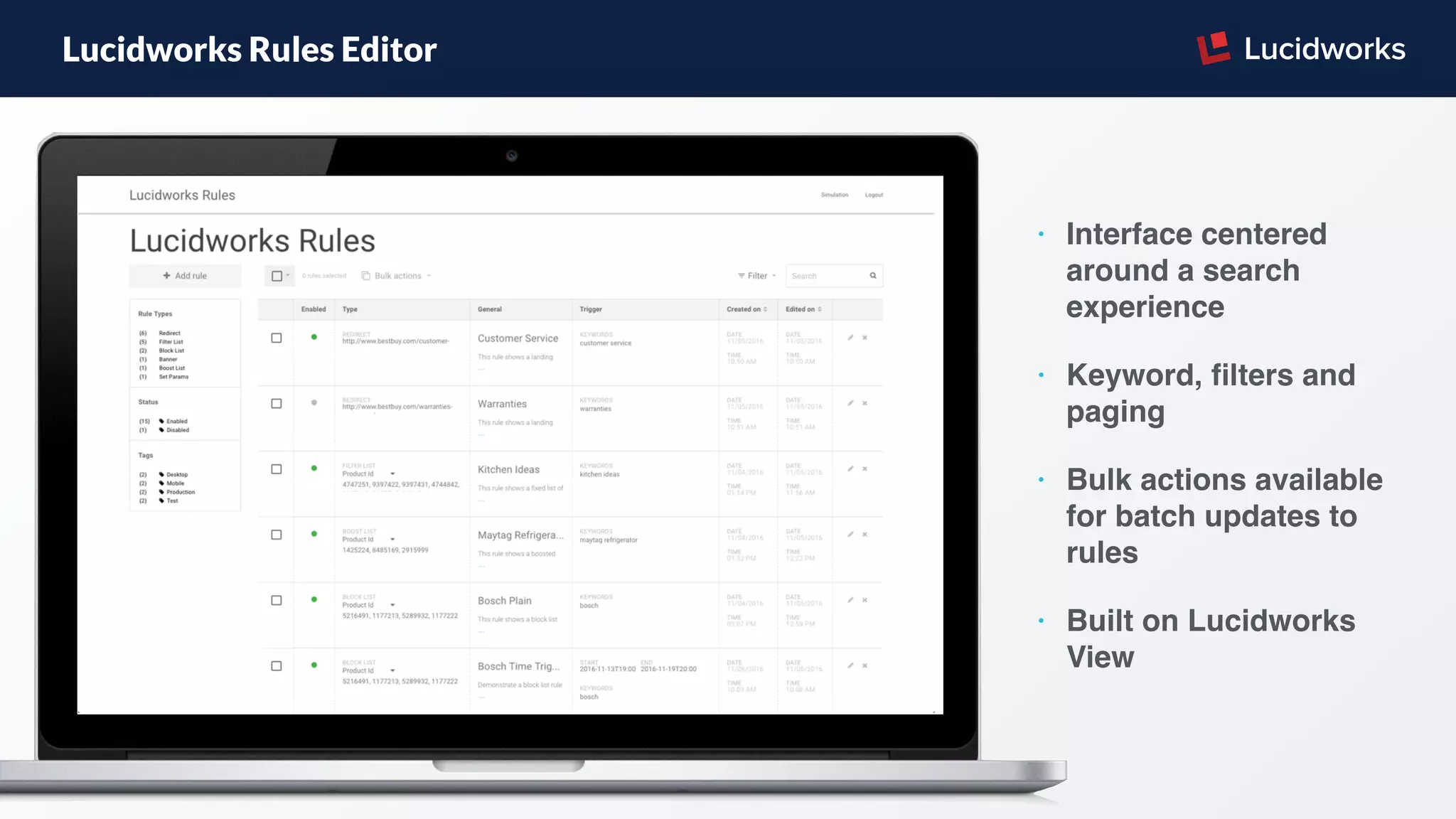Filter by Filter List rule type

[171, 342]
